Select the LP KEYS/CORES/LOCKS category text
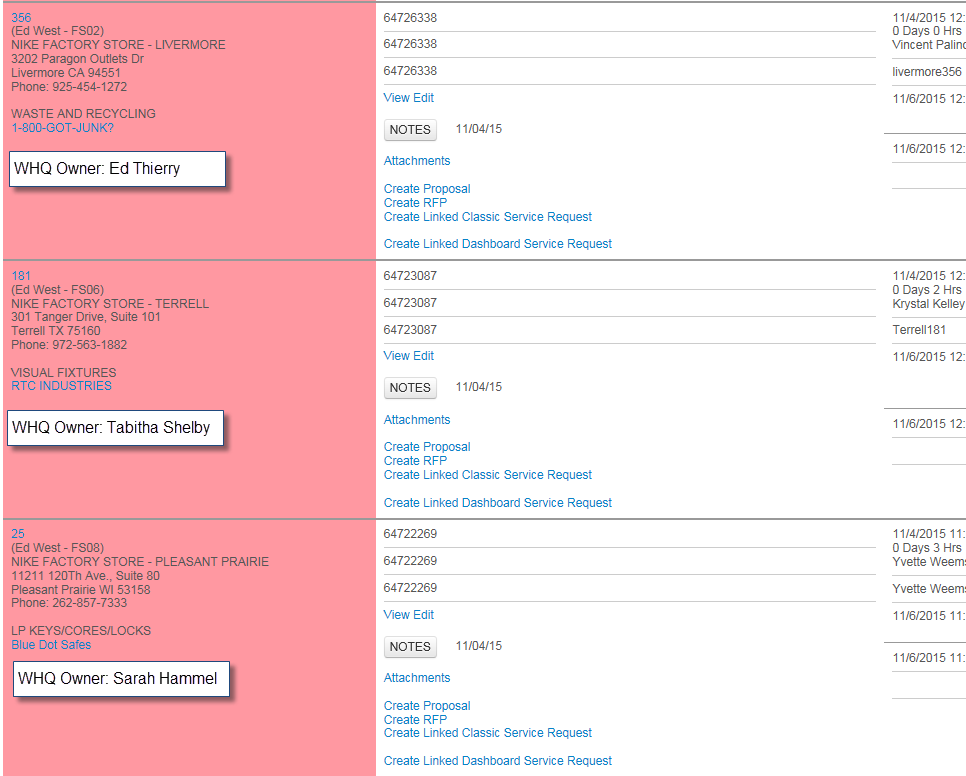 81,631
